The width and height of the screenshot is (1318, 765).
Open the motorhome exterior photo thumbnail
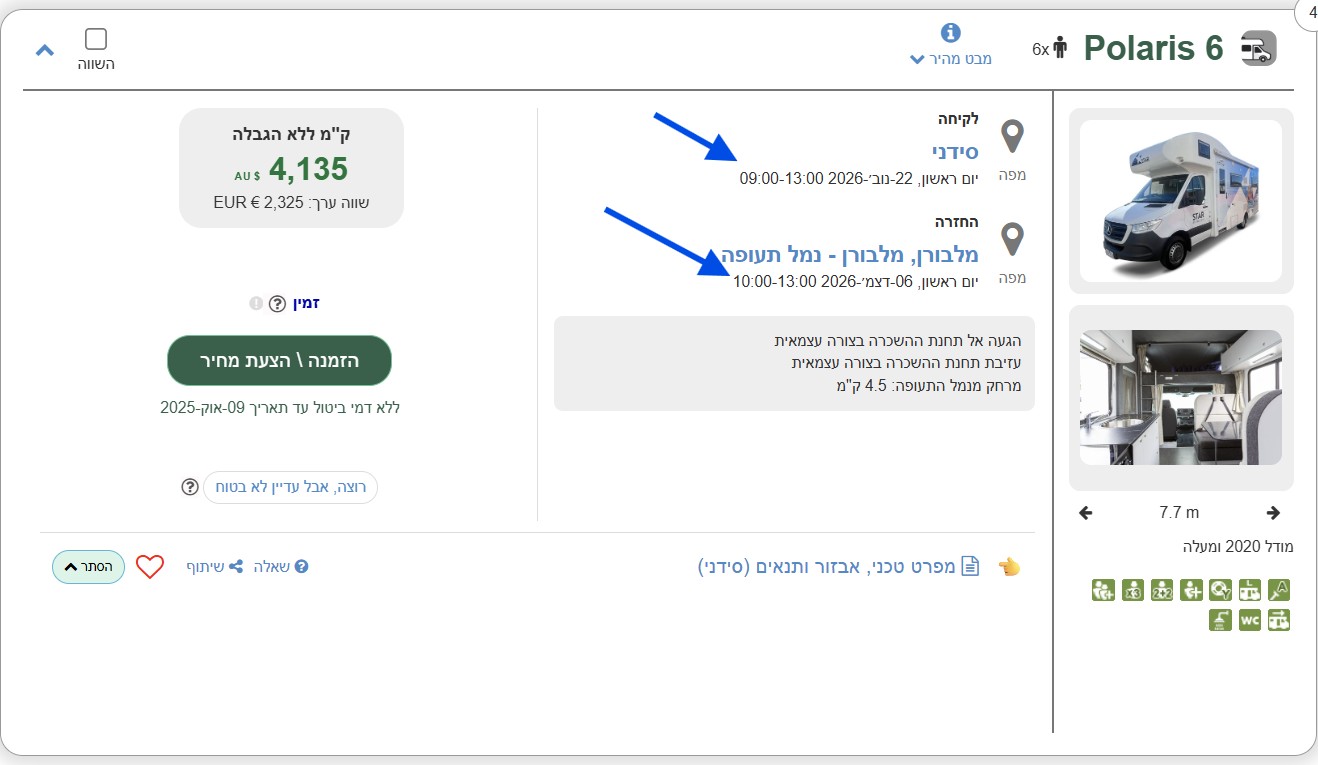pos(1181,201)
